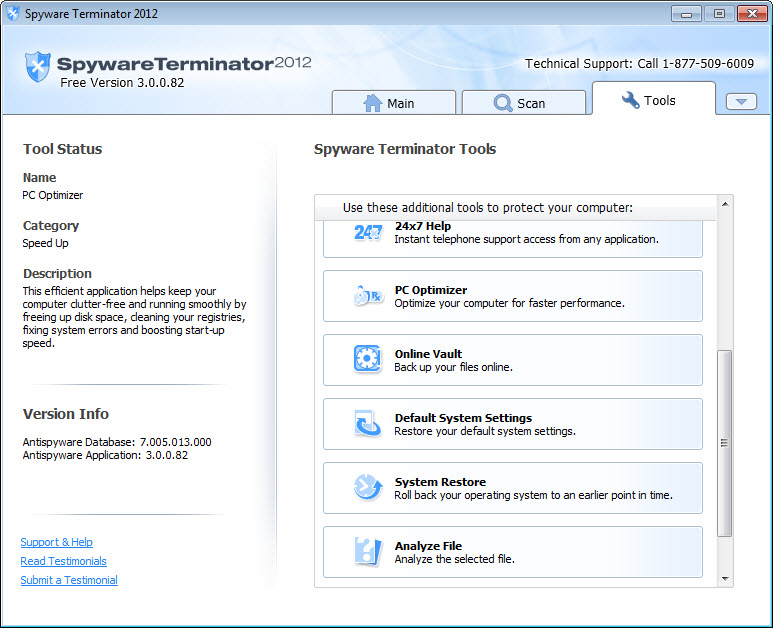Open System Restore tool

513,488
